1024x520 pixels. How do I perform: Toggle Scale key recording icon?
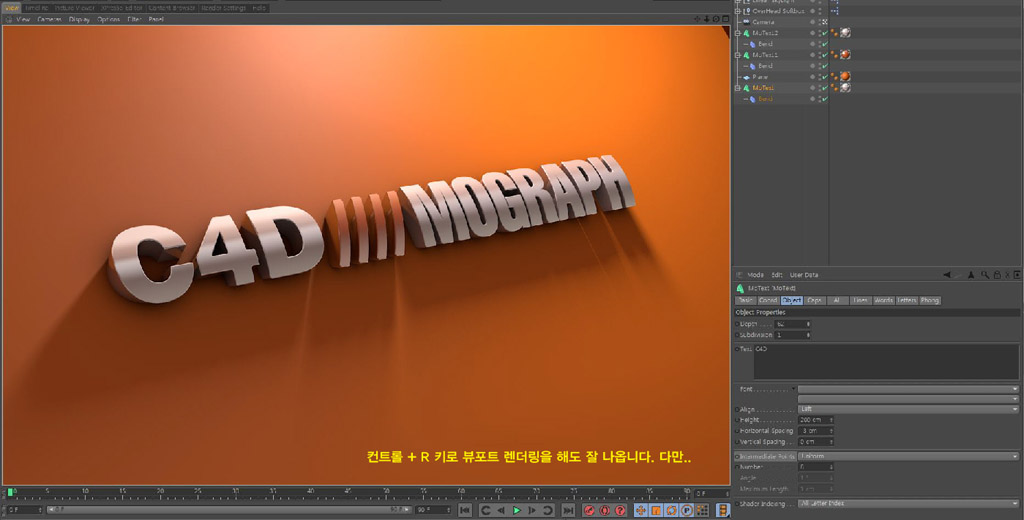[x=656, y=510]
